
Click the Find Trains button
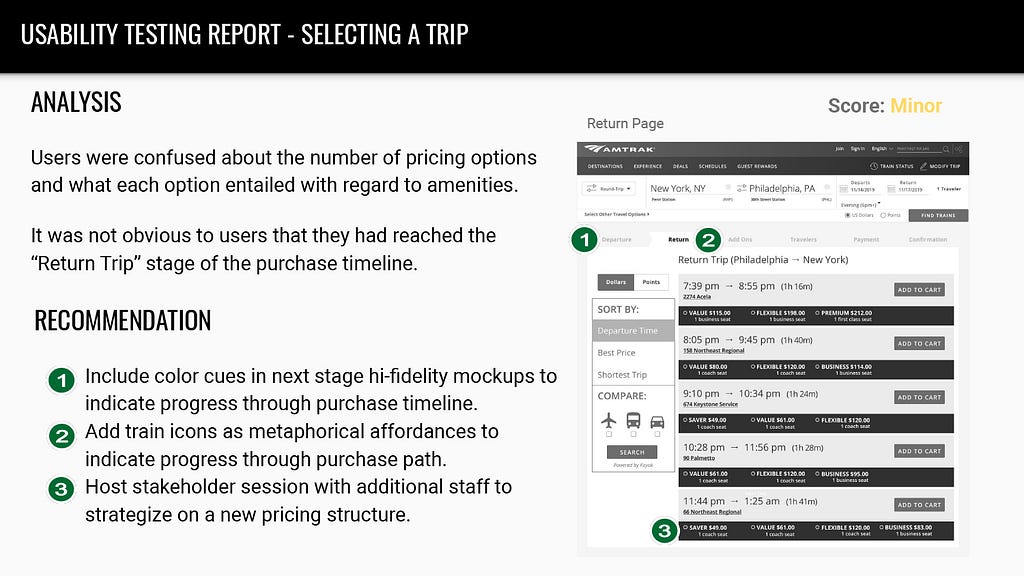938,215
